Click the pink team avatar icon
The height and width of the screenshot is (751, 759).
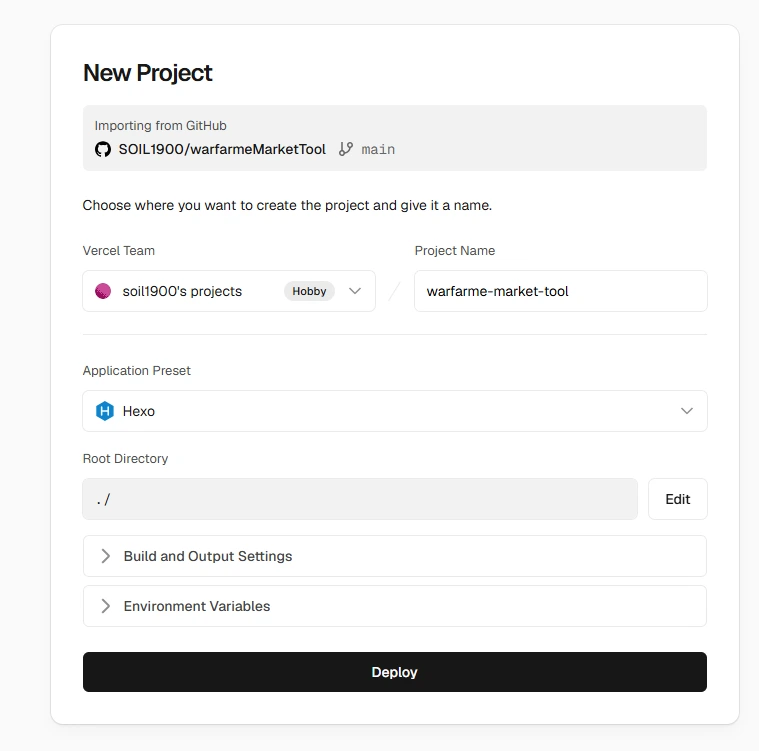click(103, 291)
